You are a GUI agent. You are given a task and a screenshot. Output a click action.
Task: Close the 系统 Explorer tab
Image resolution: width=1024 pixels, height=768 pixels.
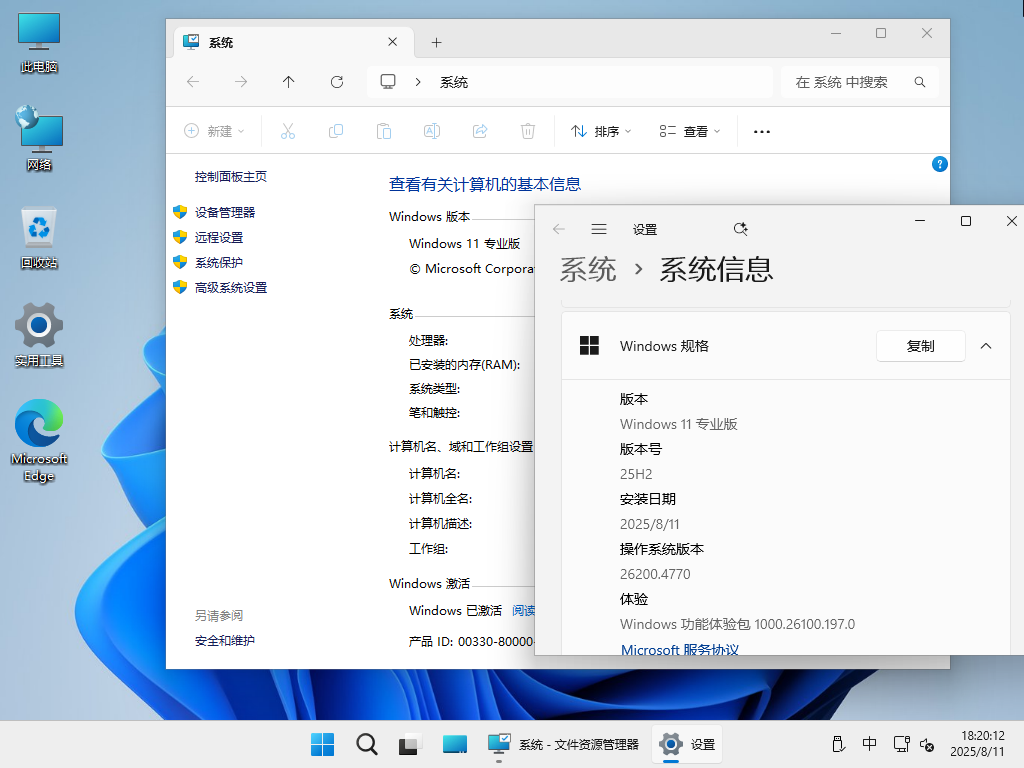click(x=392, y=42)
